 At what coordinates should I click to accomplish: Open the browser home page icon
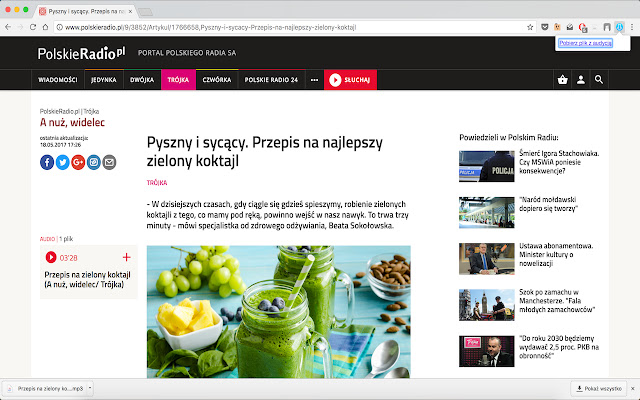point(45,27)
